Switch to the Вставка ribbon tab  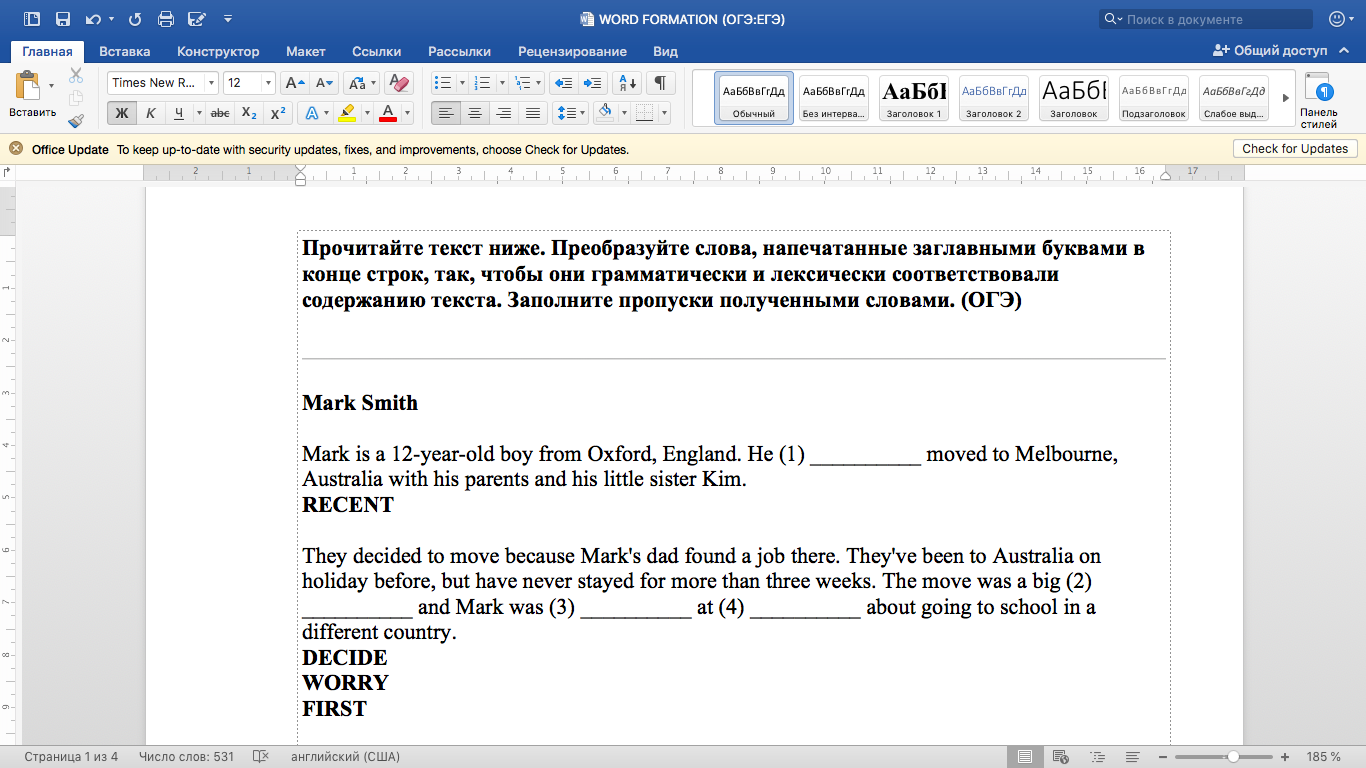(125, 51)
